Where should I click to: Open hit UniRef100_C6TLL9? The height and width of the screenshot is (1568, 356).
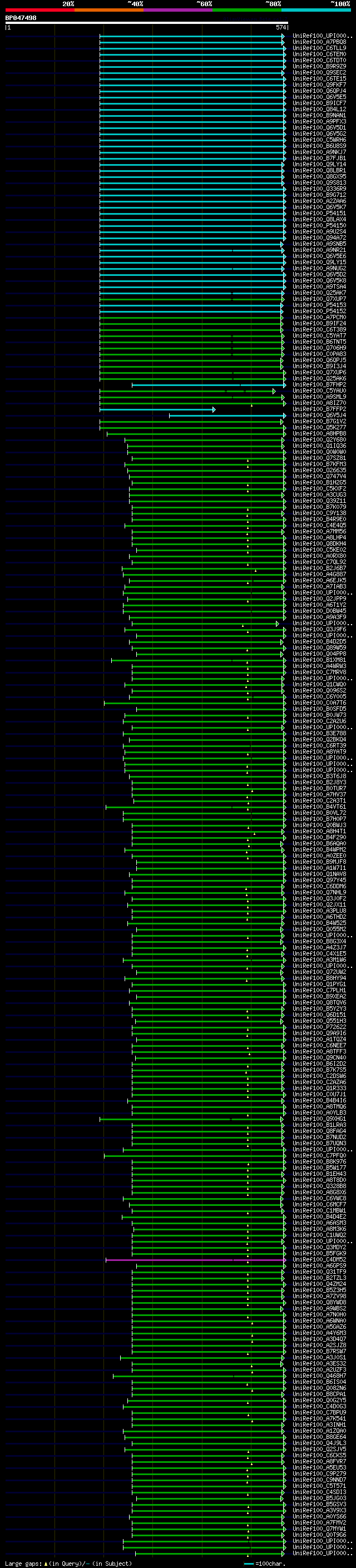319,48
